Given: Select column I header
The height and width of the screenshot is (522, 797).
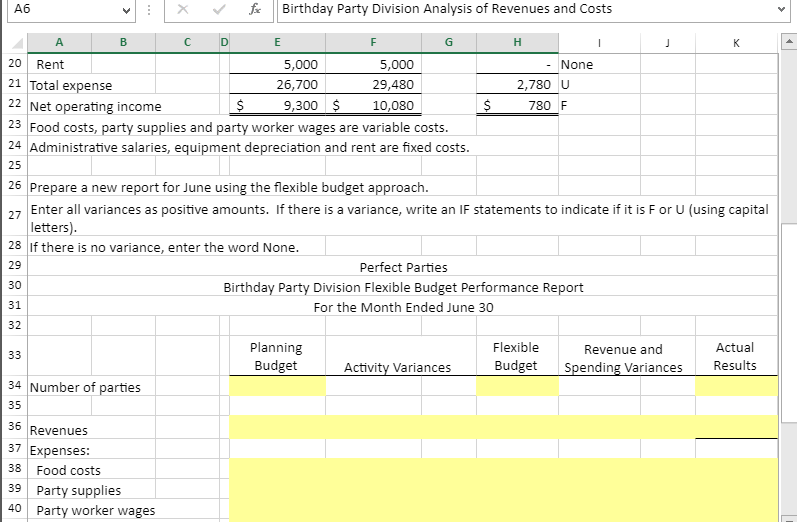Looking at the screenshot, I should point(599,43).
